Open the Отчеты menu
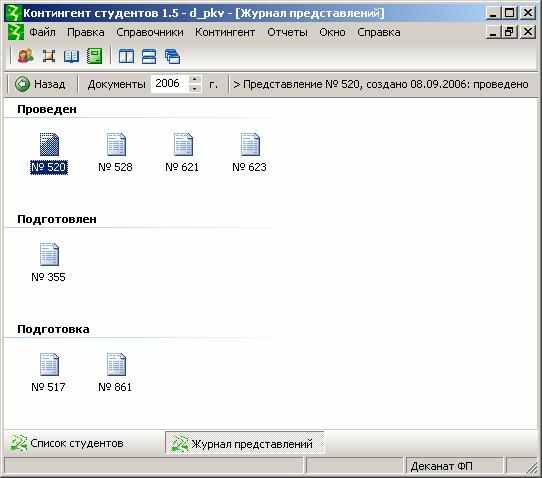 point(287,32)
